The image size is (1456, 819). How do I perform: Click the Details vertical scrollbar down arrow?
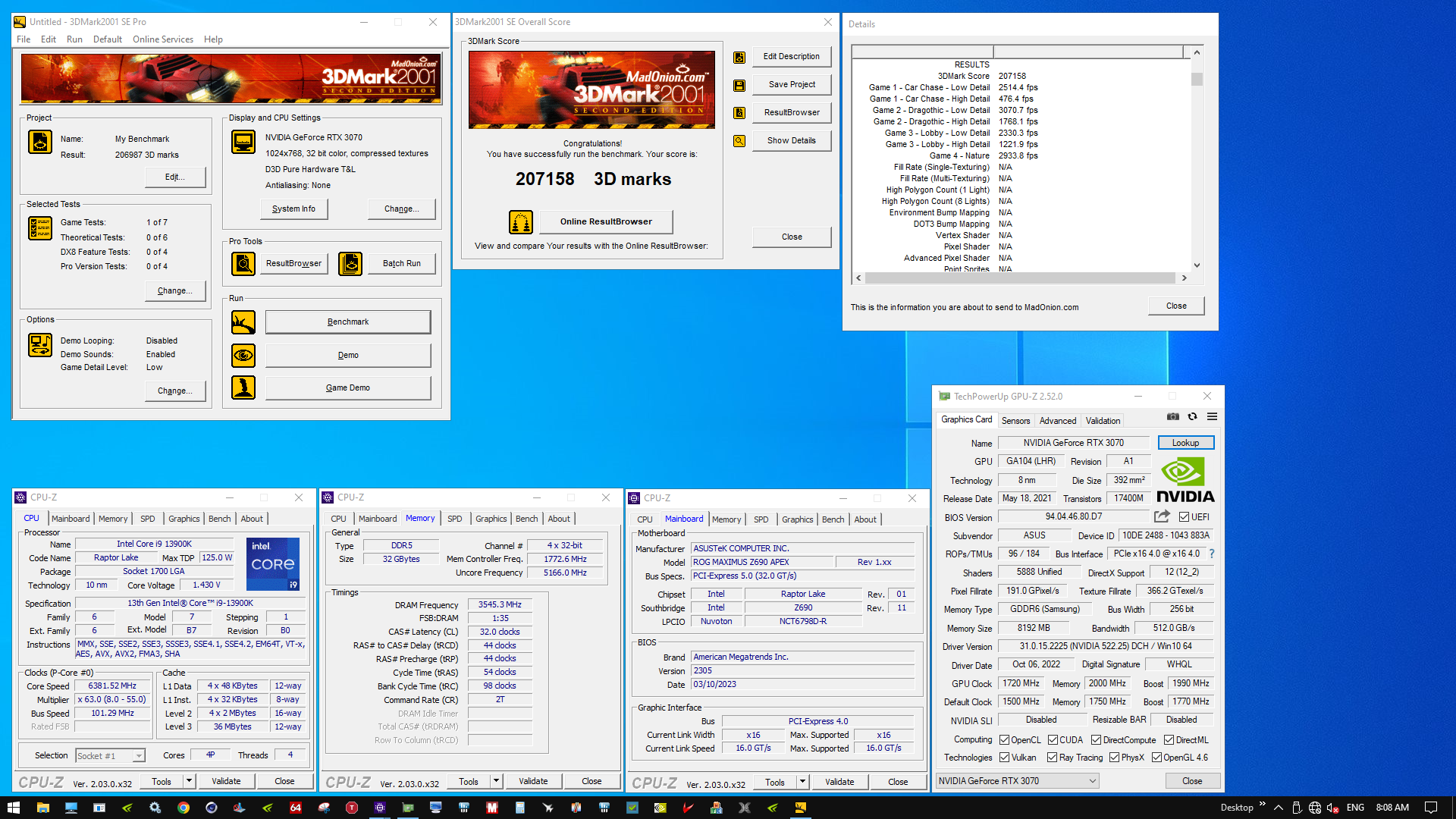click(1197, 265)
